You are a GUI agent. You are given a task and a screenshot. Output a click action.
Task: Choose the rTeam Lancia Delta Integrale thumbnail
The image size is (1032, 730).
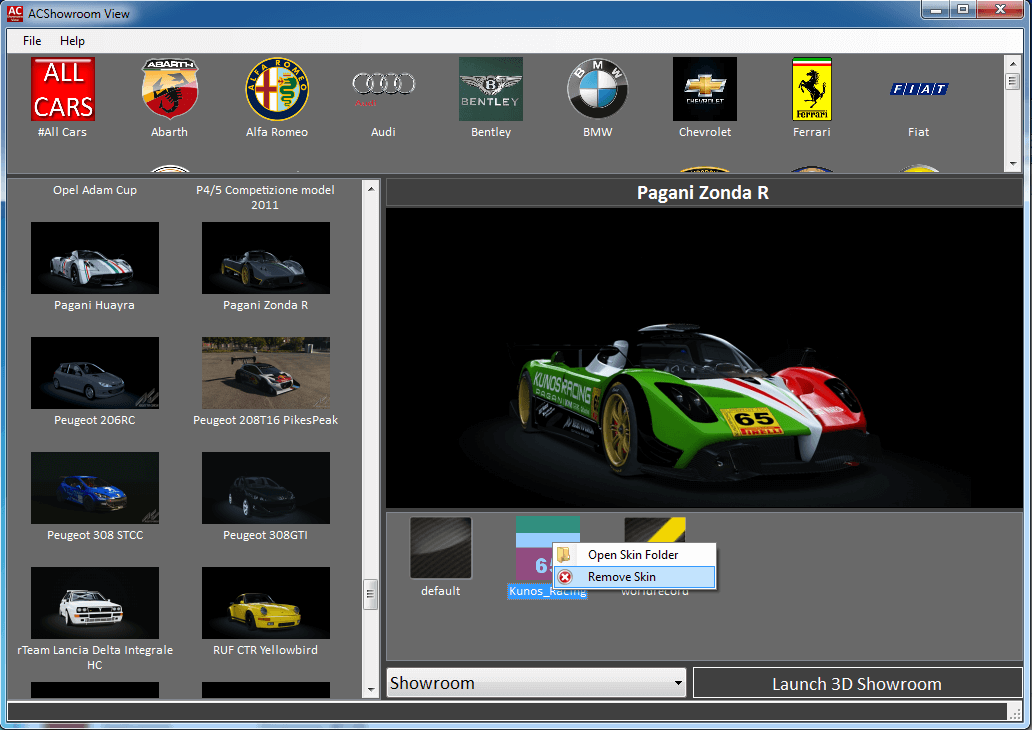pyautogui.click(x=95, y=603)
